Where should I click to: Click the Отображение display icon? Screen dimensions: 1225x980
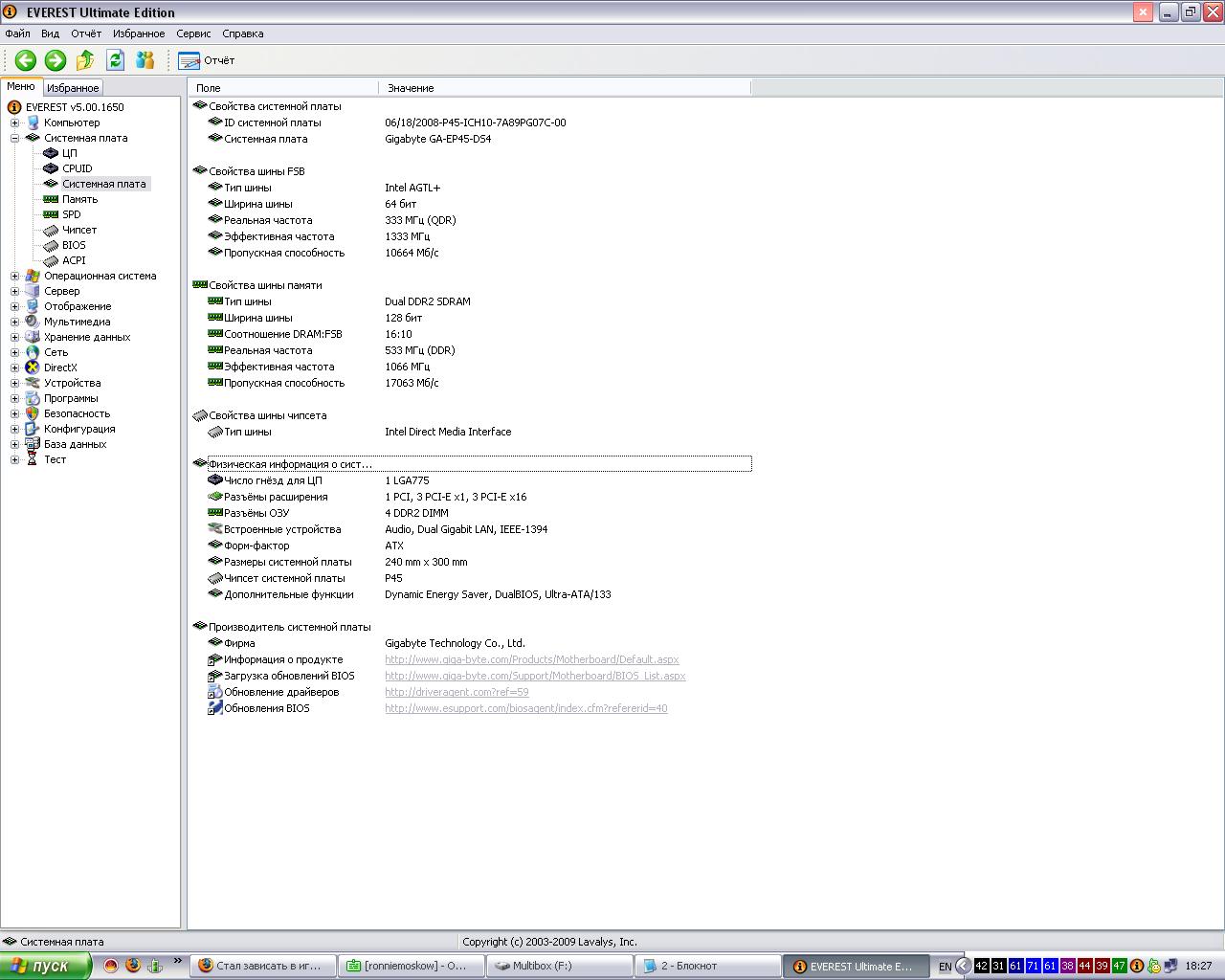point(33,306)
